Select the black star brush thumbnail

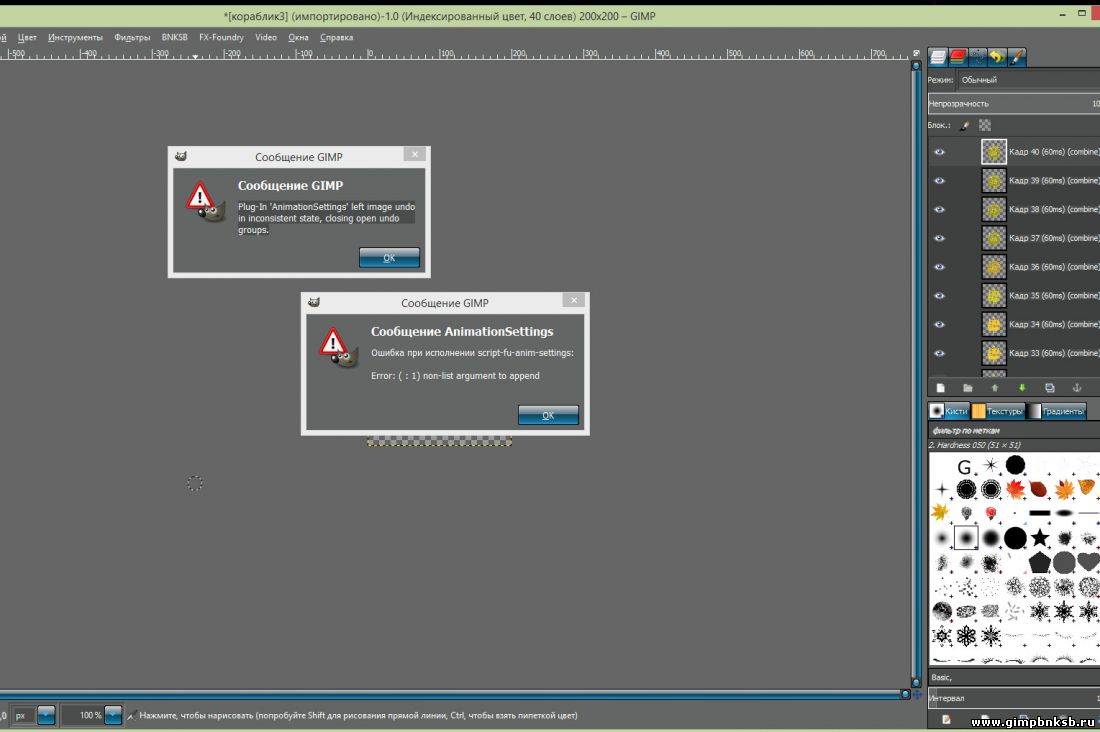click(1040, 538)
